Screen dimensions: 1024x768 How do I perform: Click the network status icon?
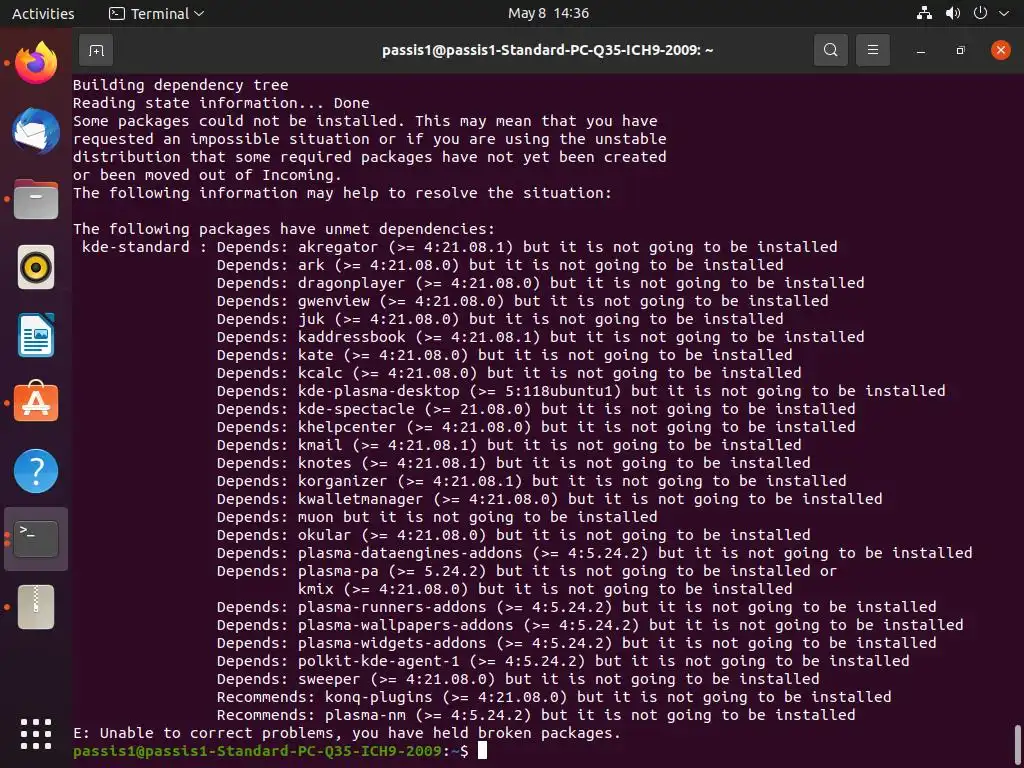coord(924,13)
